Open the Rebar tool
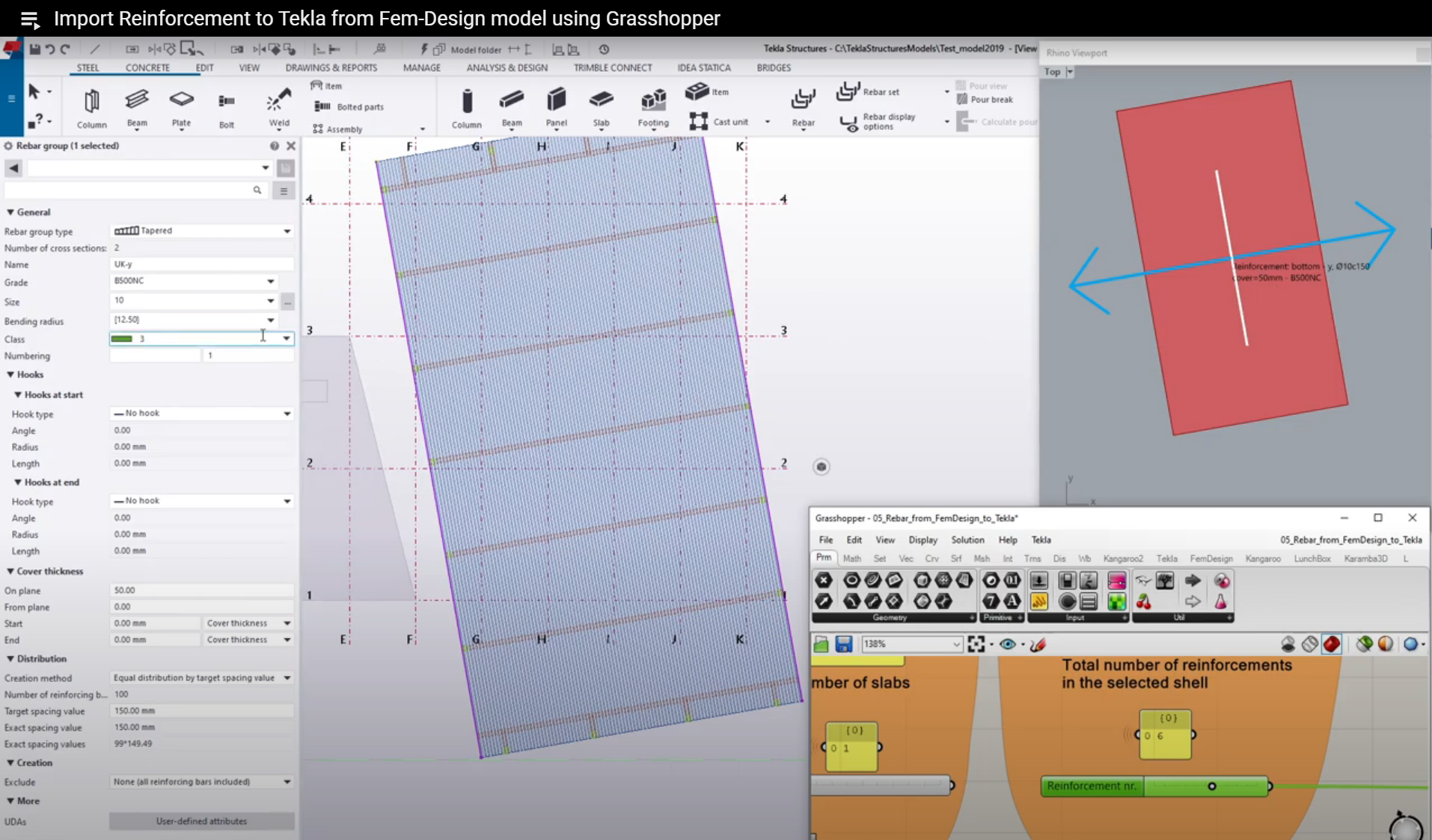 coord(803,108)
